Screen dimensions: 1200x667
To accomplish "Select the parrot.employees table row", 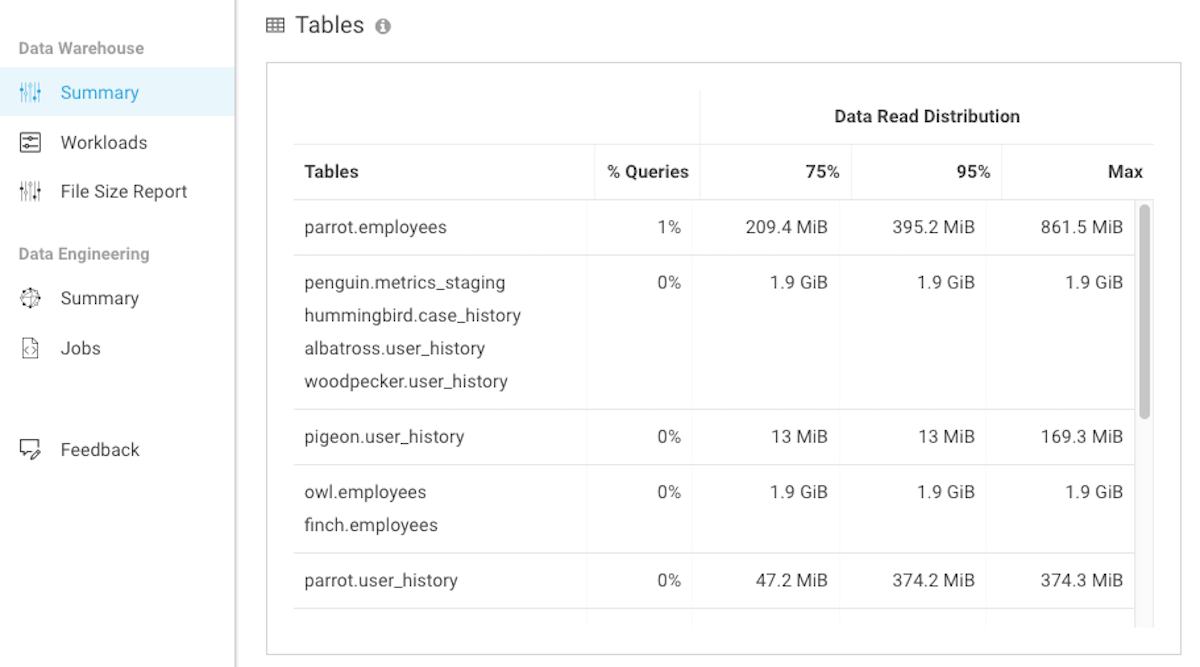I will [375, 228].
